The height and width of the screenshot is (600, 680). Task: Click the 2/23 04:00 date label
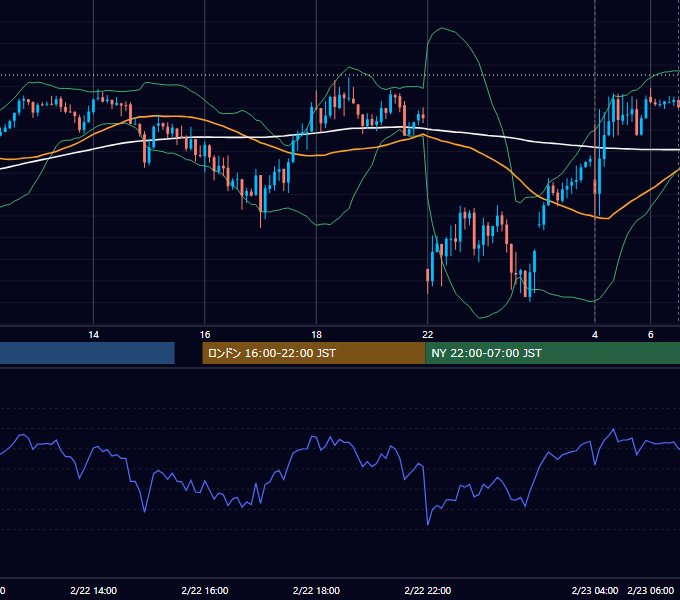(x=595, y=590)
